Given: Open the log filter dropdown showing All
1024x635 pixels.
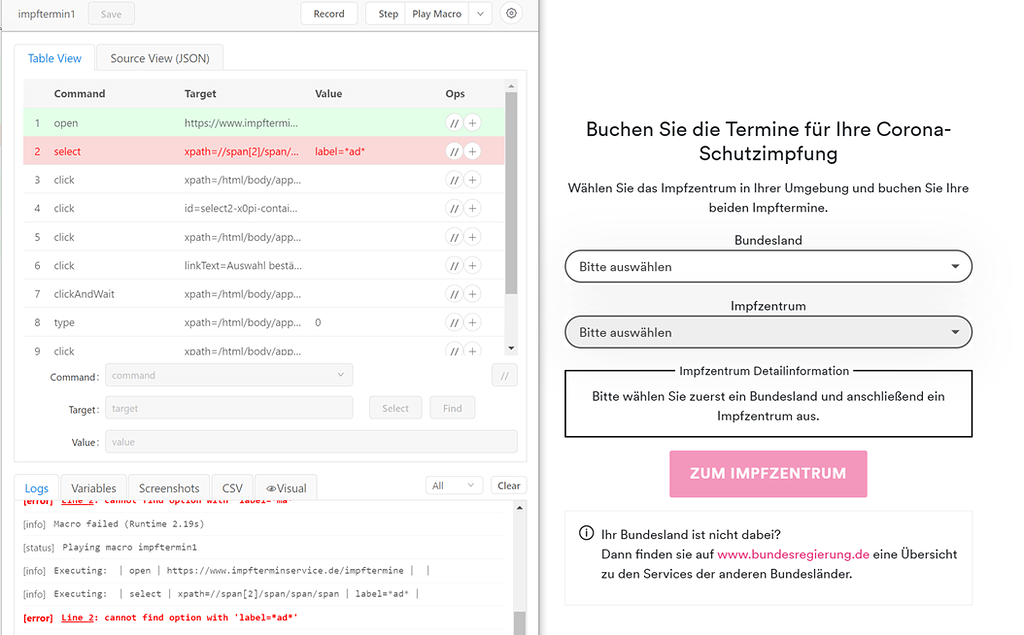Looking at the screenshot, I should coord(454,485).
